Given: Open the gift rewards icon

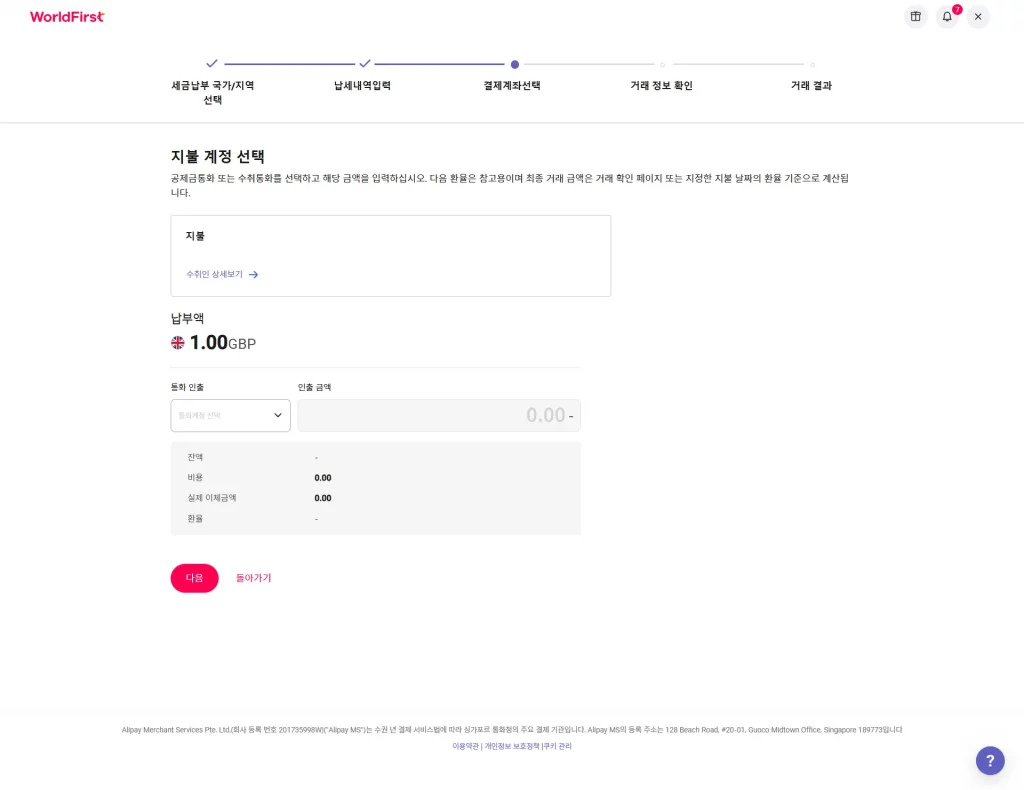Looking at the screenshot, I should coord(916,17).
